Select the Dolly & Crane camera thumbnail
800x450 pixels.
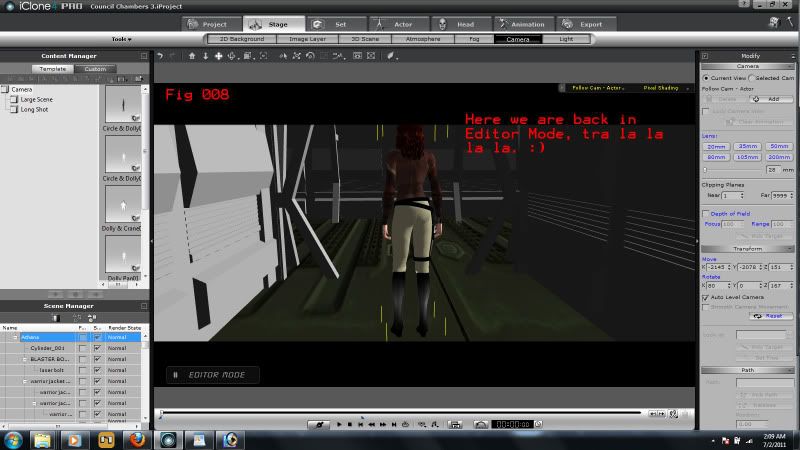pyautogui.click(x=123, y=204)
